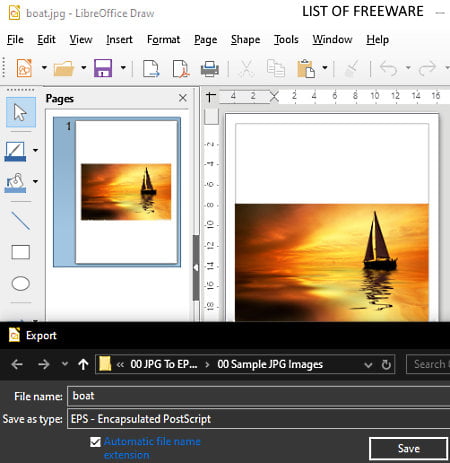Viewport: 450px width, 463px height.
Task: Select the Ellipse drawing tool
Action: 21,284
